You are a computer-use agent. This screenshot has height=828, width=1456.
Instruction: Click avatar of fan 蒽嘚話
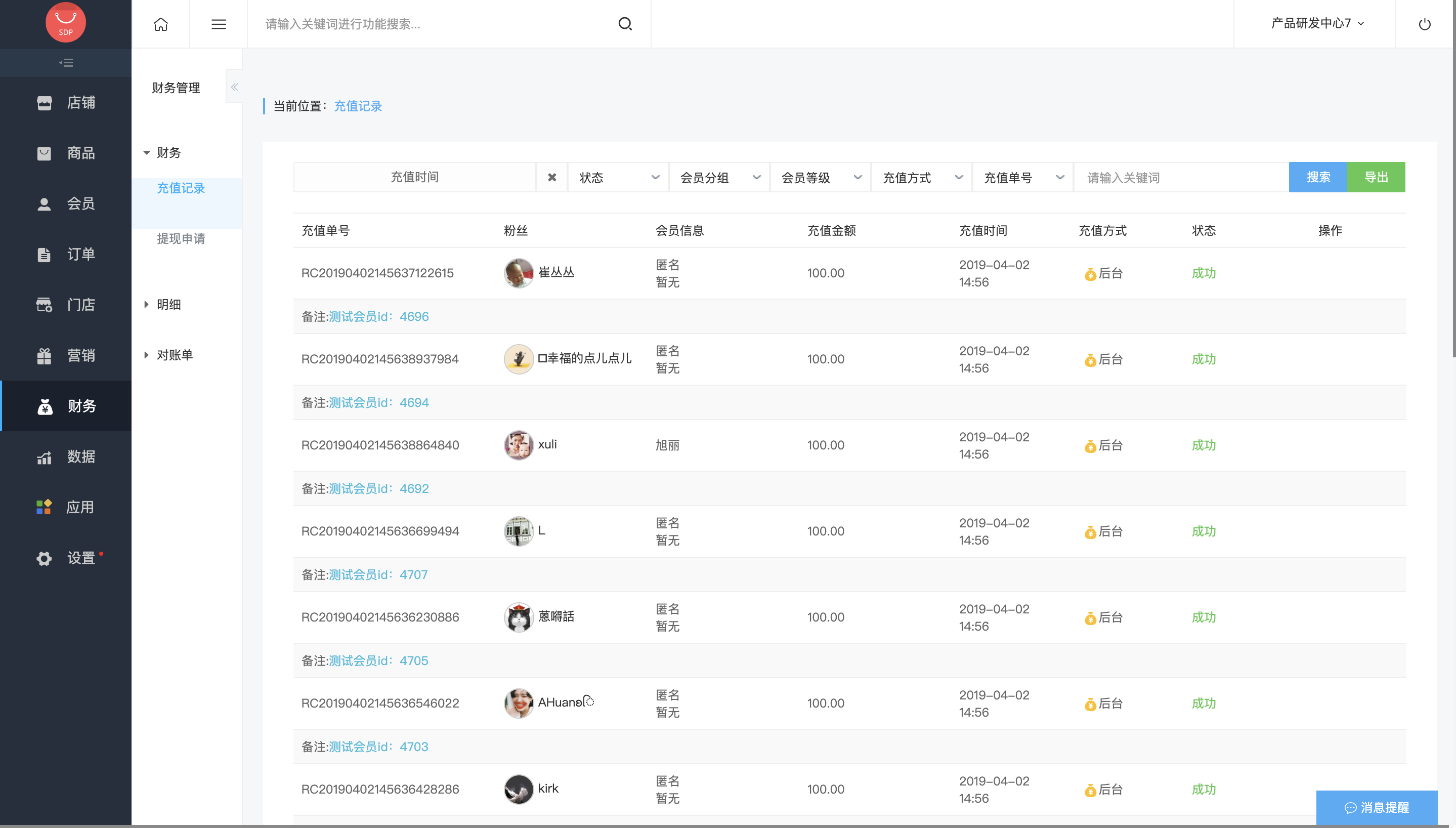click(x=518, y=617)
